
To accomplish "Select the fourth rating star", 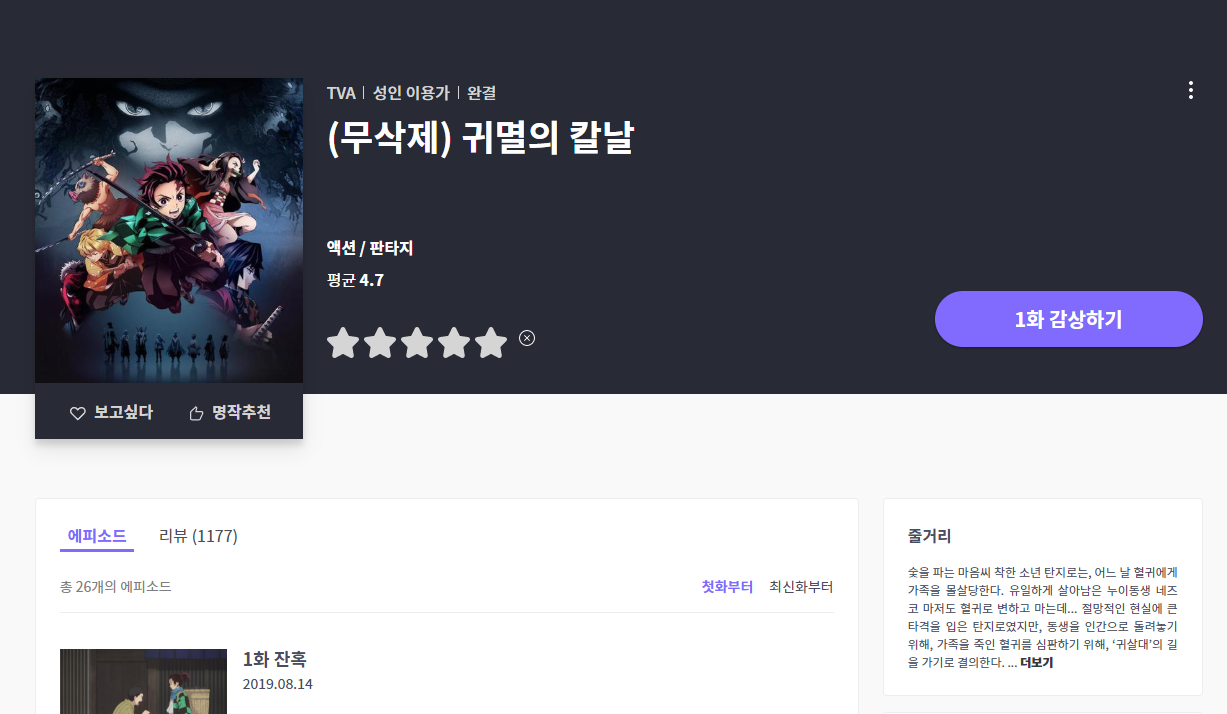I will coord(454,343).
